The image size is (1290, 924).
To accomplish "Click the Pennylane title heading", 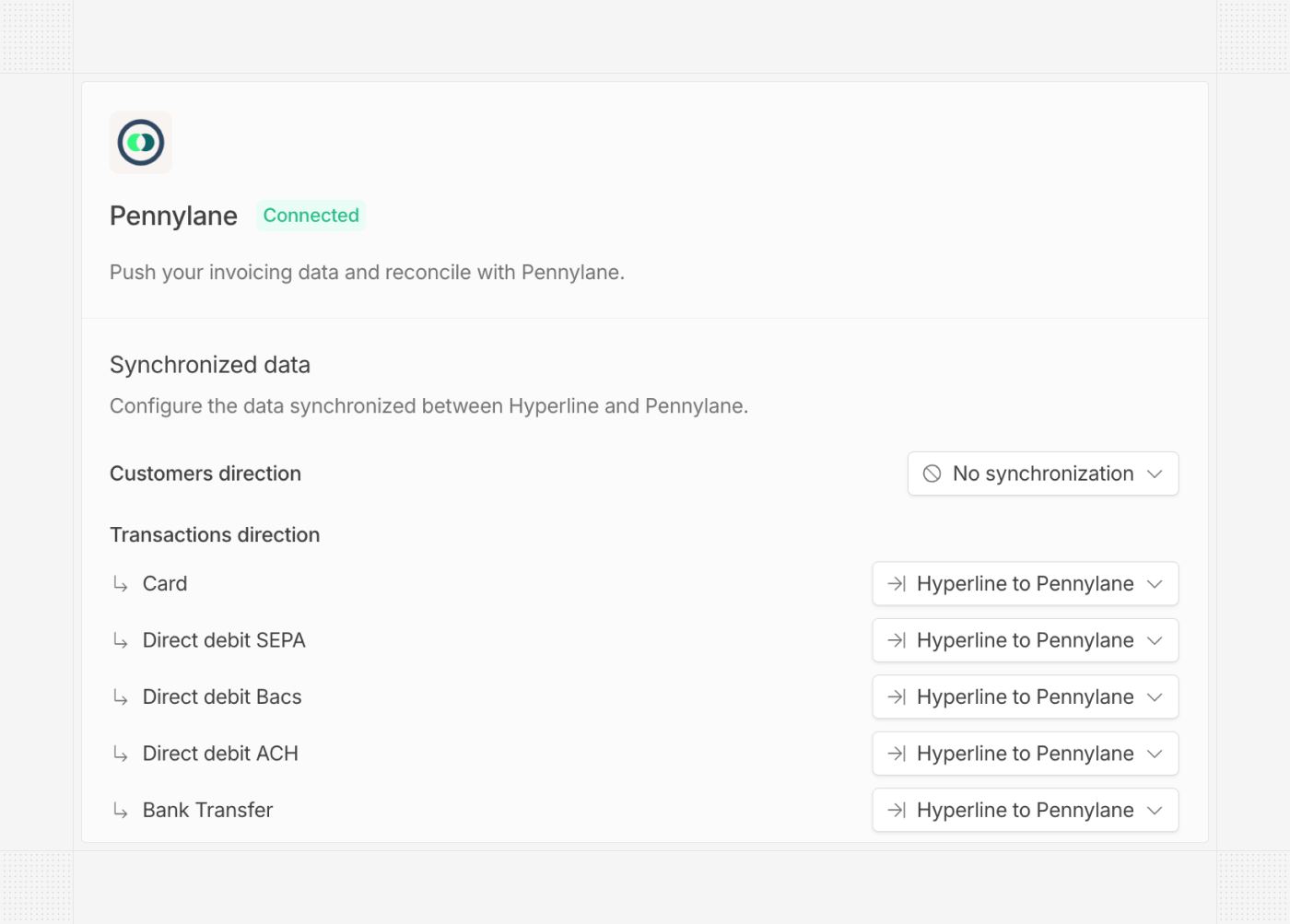I will [173, 216].
